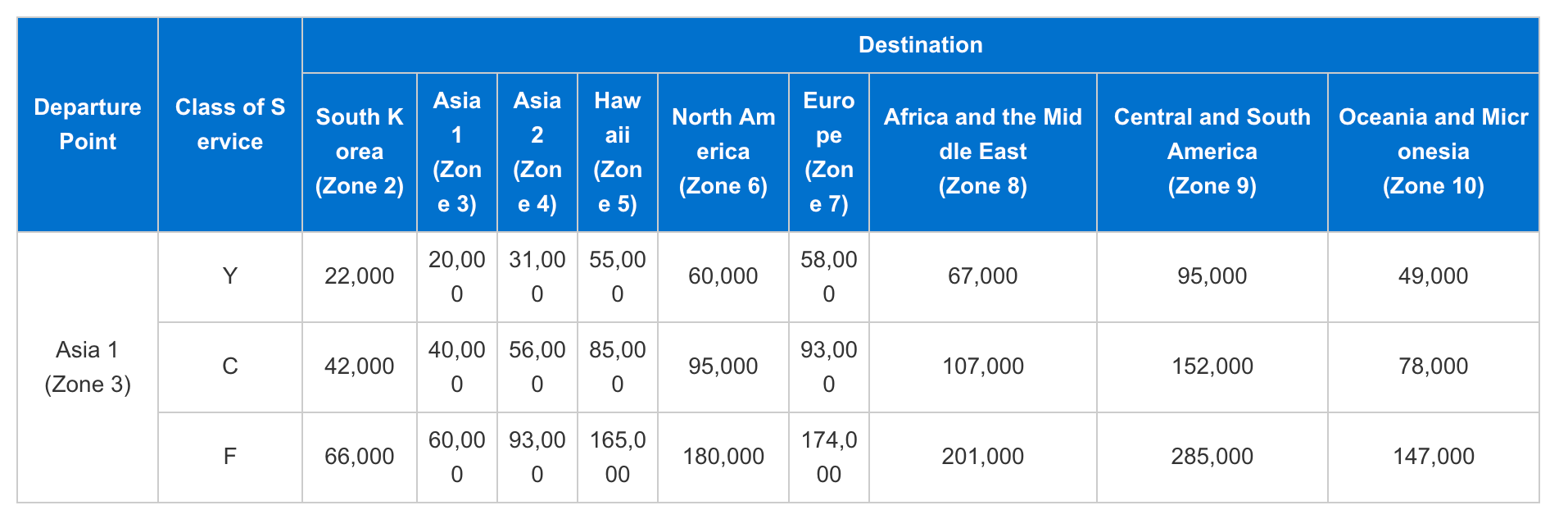
Task: Click the 22,000 South Korea value
Action: click(360, 277)
